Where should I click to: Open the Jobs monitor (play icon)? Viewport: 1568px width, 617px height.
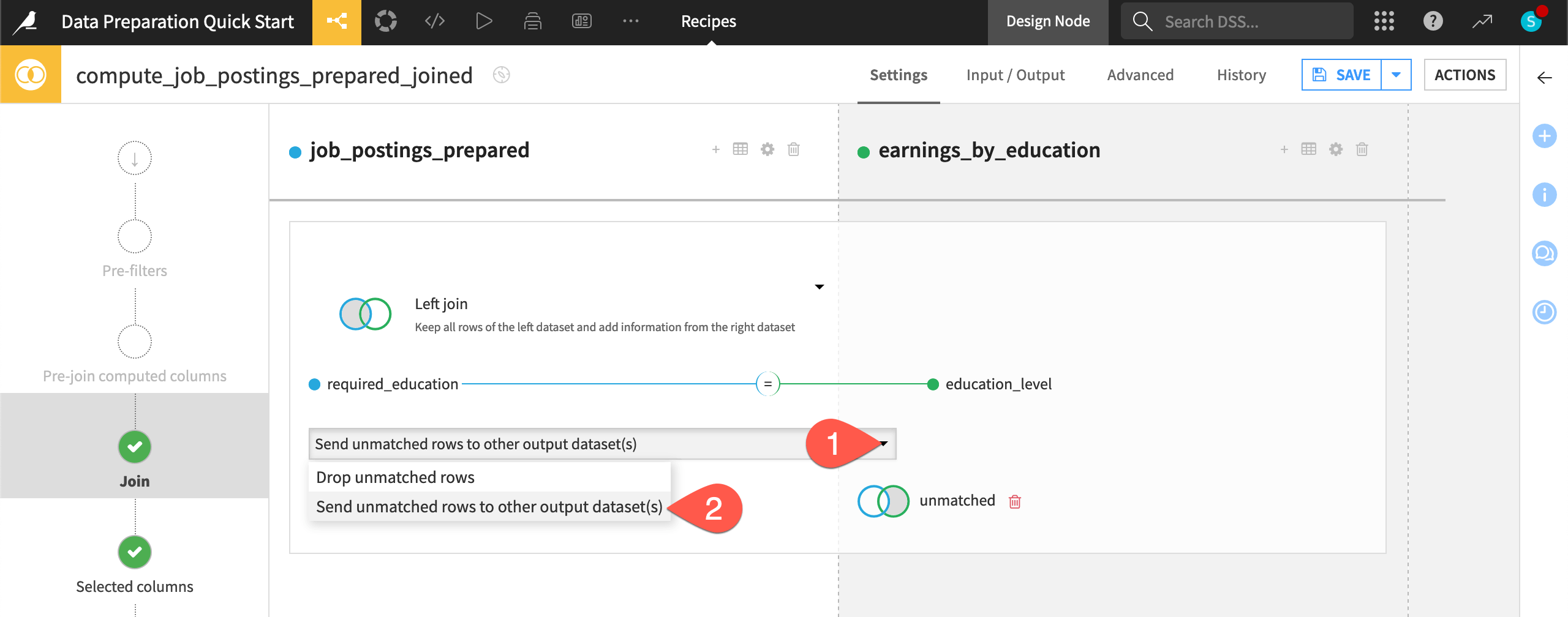(484, 21)
